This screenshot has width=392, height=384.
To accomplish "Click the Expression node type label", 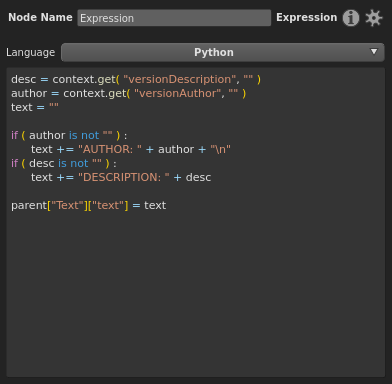I will point(307,17).
